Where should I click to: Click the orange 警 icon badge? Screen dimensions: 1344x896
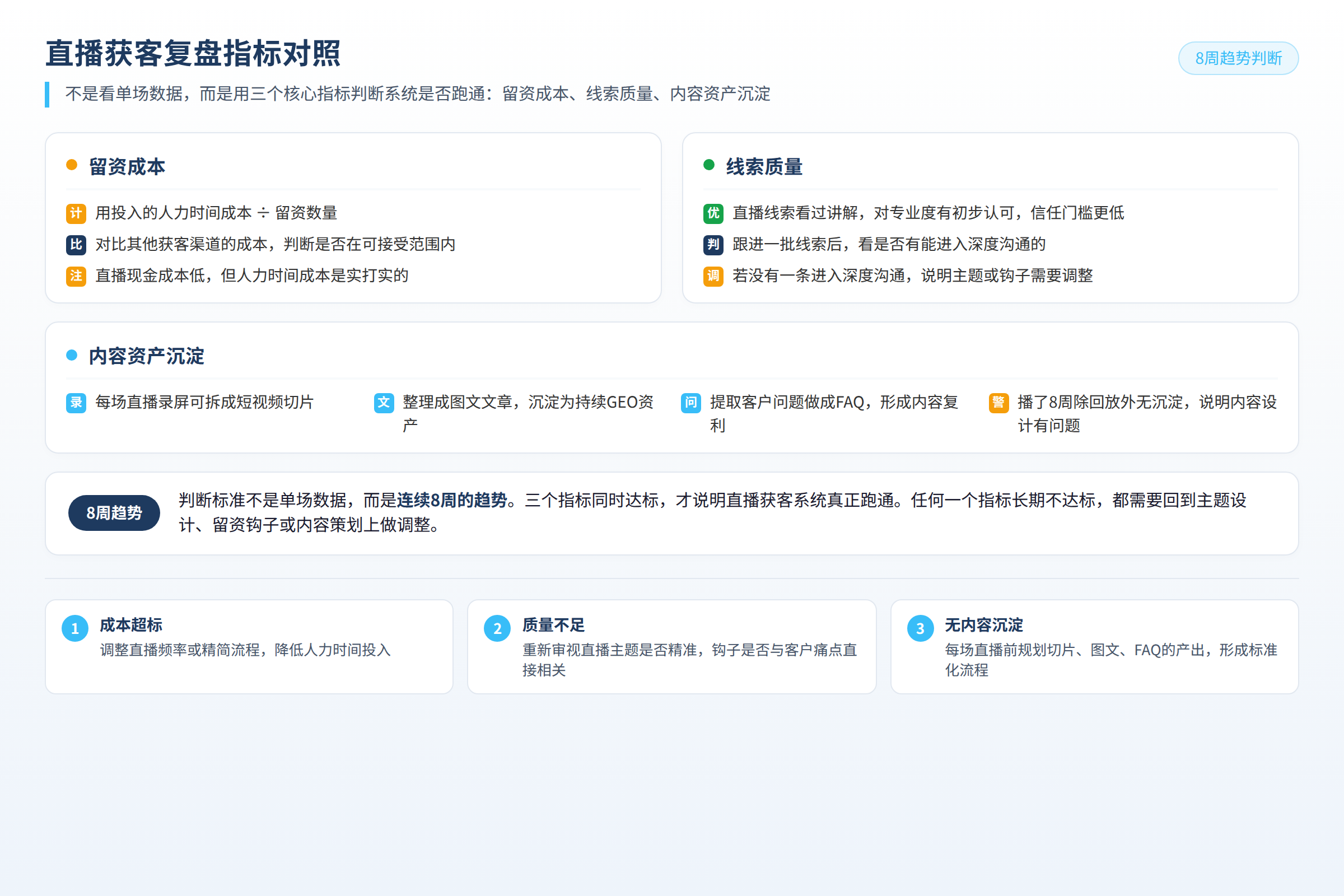pyautogui.click(x=999, y=403)
